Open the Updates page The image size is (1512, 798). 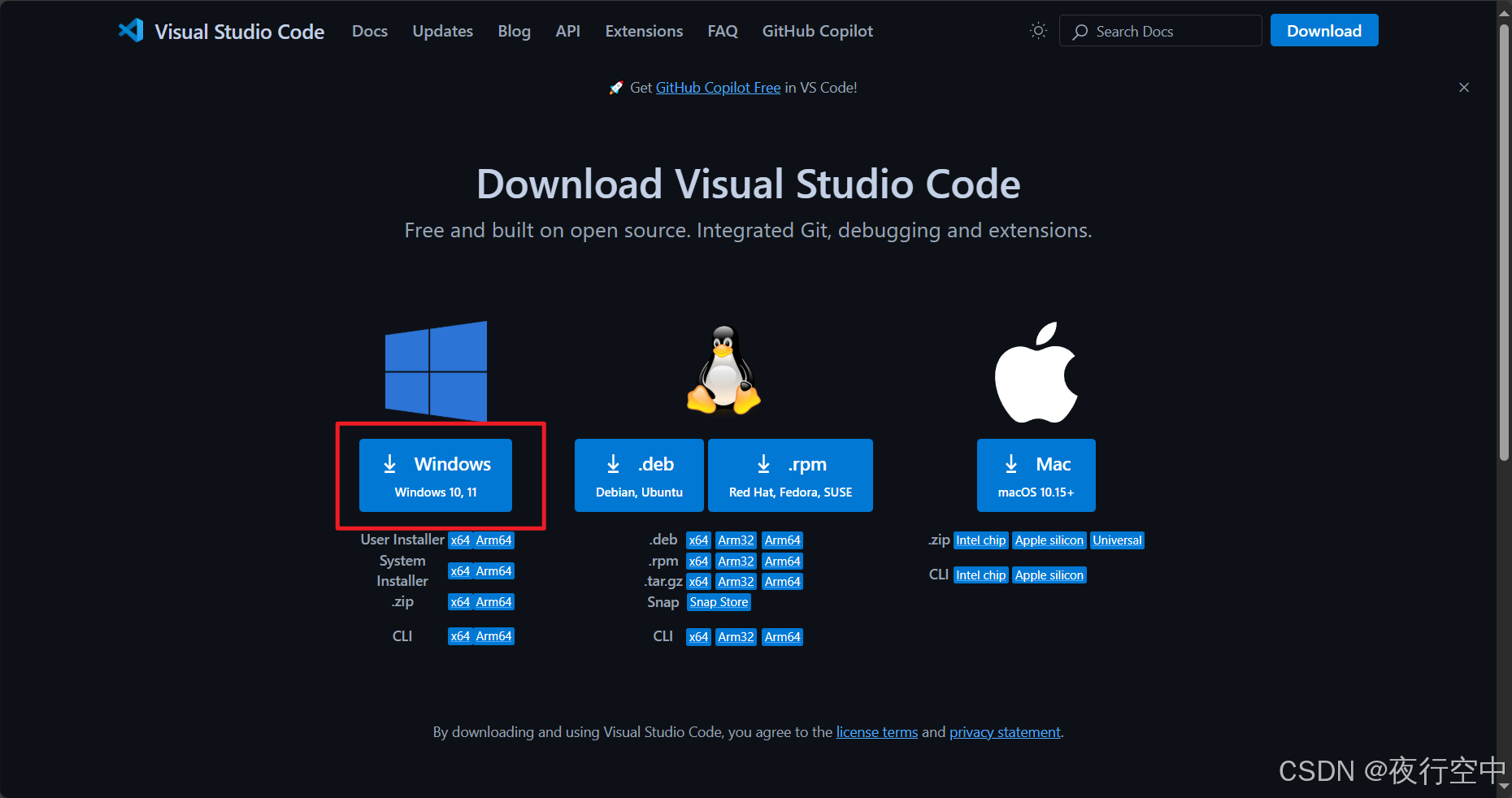tap(443, 31)
